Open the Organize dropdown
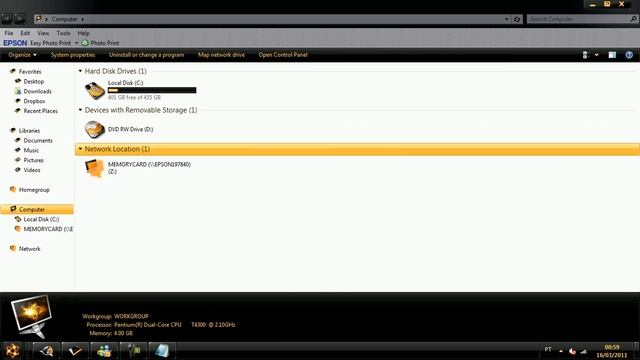Image resolution: width=640 pixels, height=360 pixels. pos(22,55)
